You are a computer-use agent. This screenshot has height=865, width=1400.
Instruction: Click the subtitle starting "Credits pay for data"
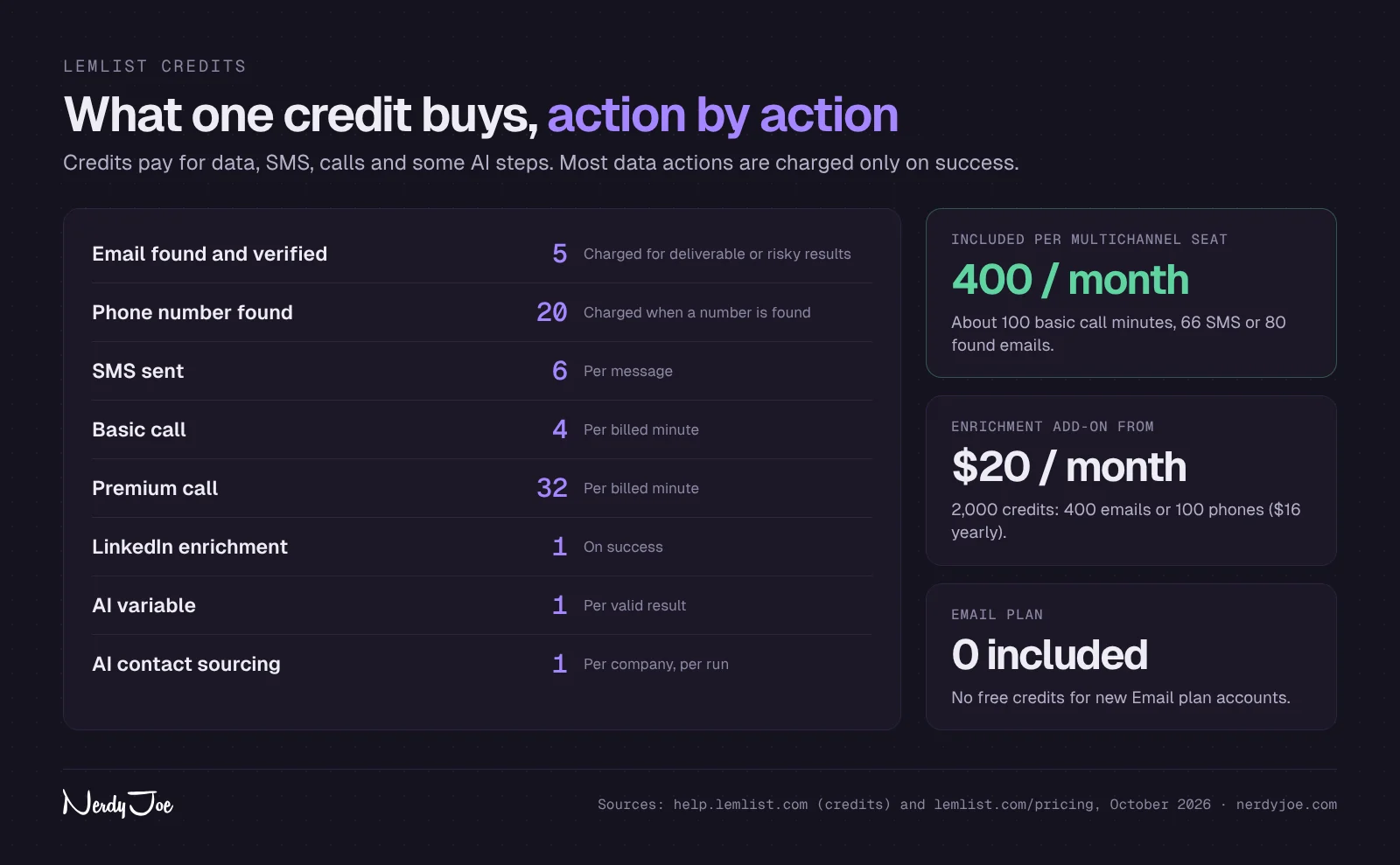541,163
